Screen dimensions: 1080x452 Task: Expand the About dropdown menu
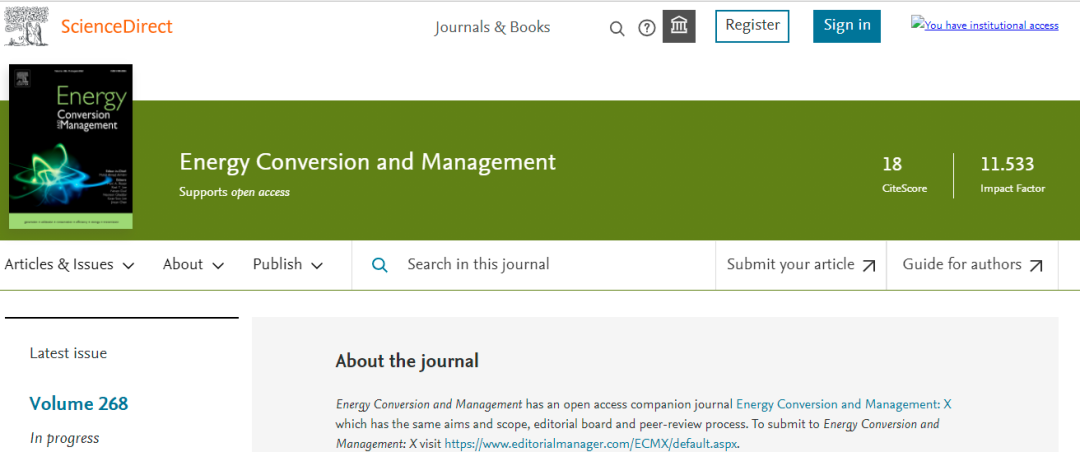pyautogui.click(x=193, y=265)
